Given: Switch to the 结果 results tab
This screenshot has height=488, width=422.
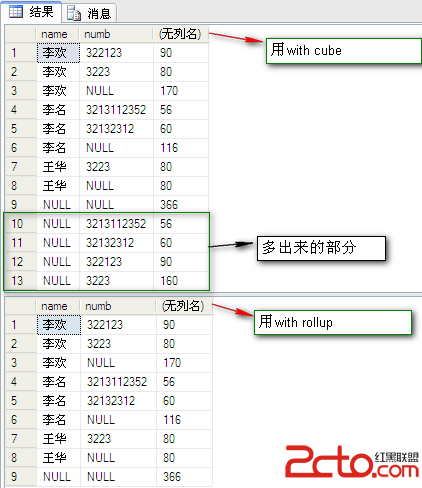Looking at the screenshot, I should [31, 12].
